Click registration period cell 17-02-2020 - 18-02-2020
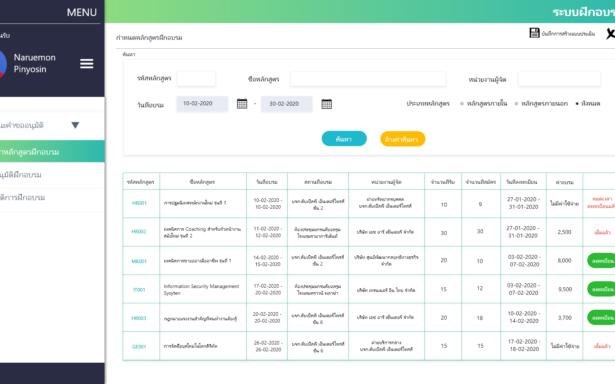This screenshot has width=615, height=384. tap(523, 345)
